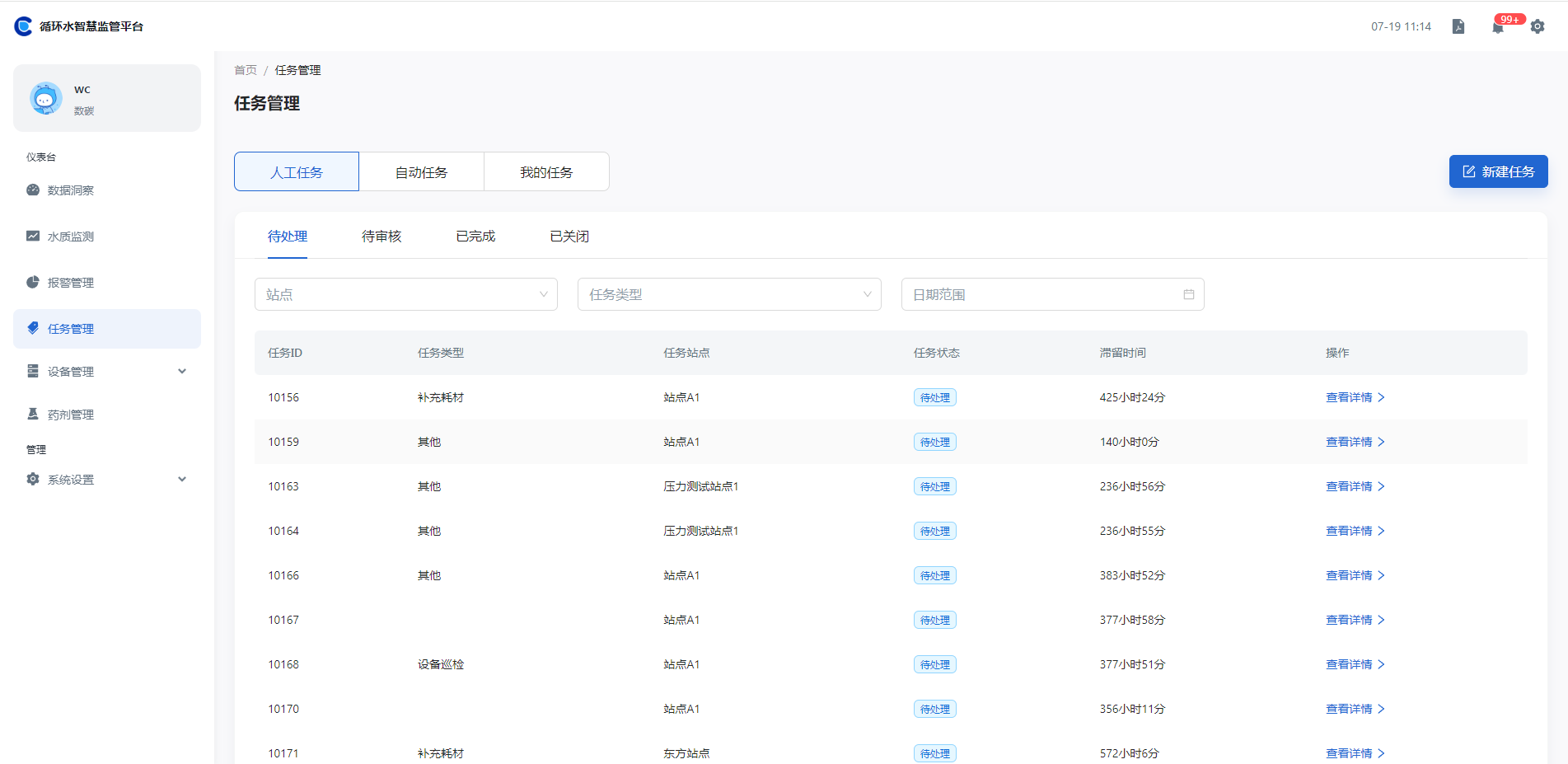Open the 日期范围 date picker field

(1053, 294)
